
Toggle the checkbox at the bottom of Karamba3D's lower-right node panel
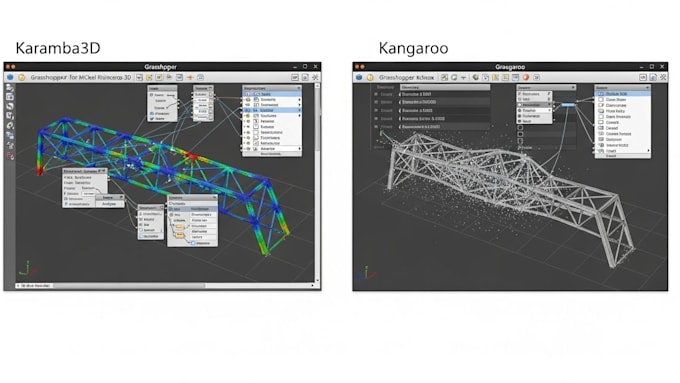[x=193, y=243]
